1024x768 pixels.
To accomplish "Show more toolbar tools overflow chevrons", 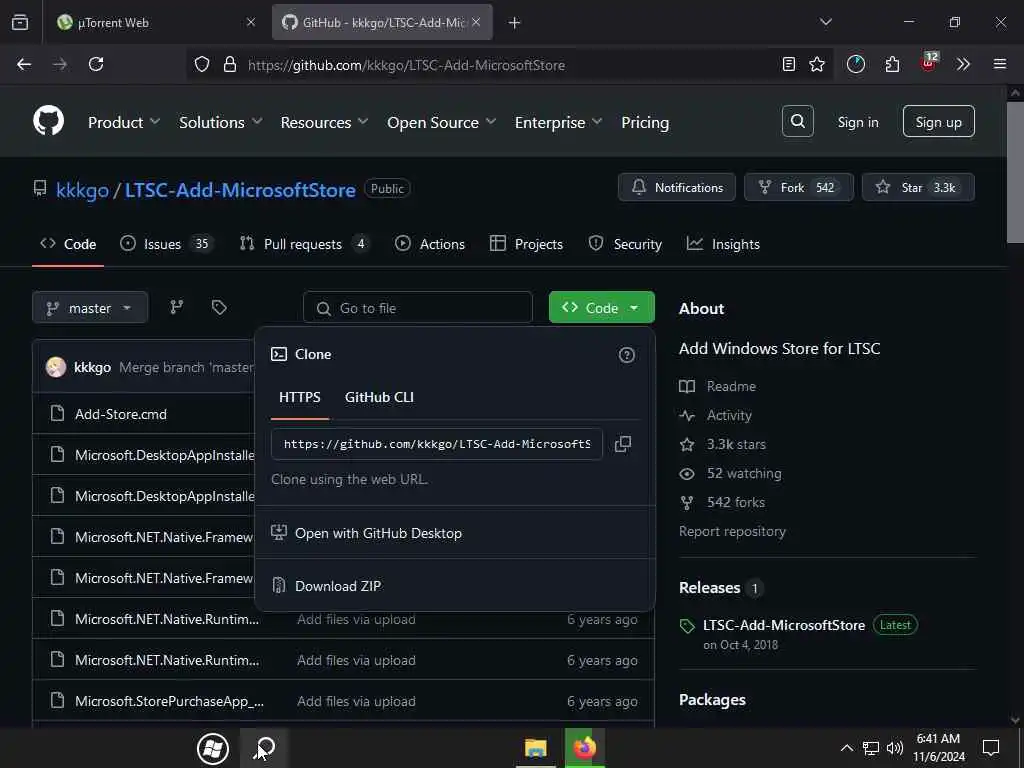I will pos(963,64).
